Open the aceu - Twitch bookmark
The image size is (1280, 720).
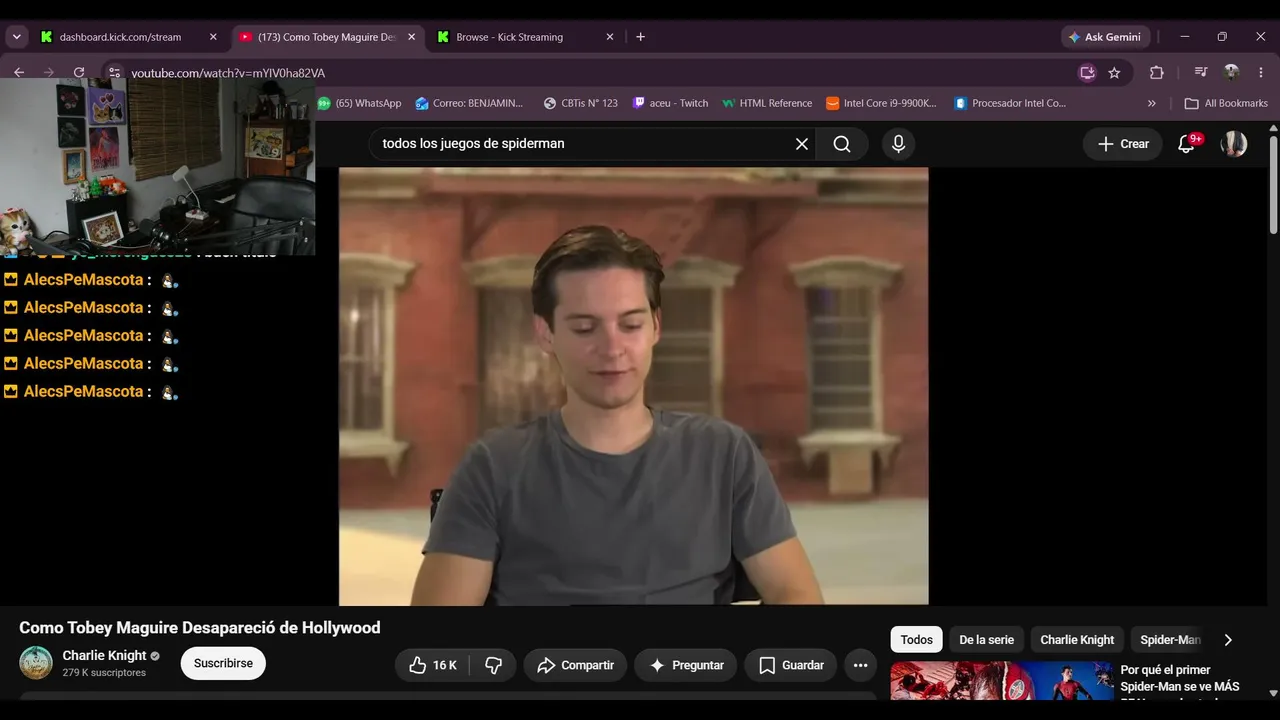click(670, 103)
